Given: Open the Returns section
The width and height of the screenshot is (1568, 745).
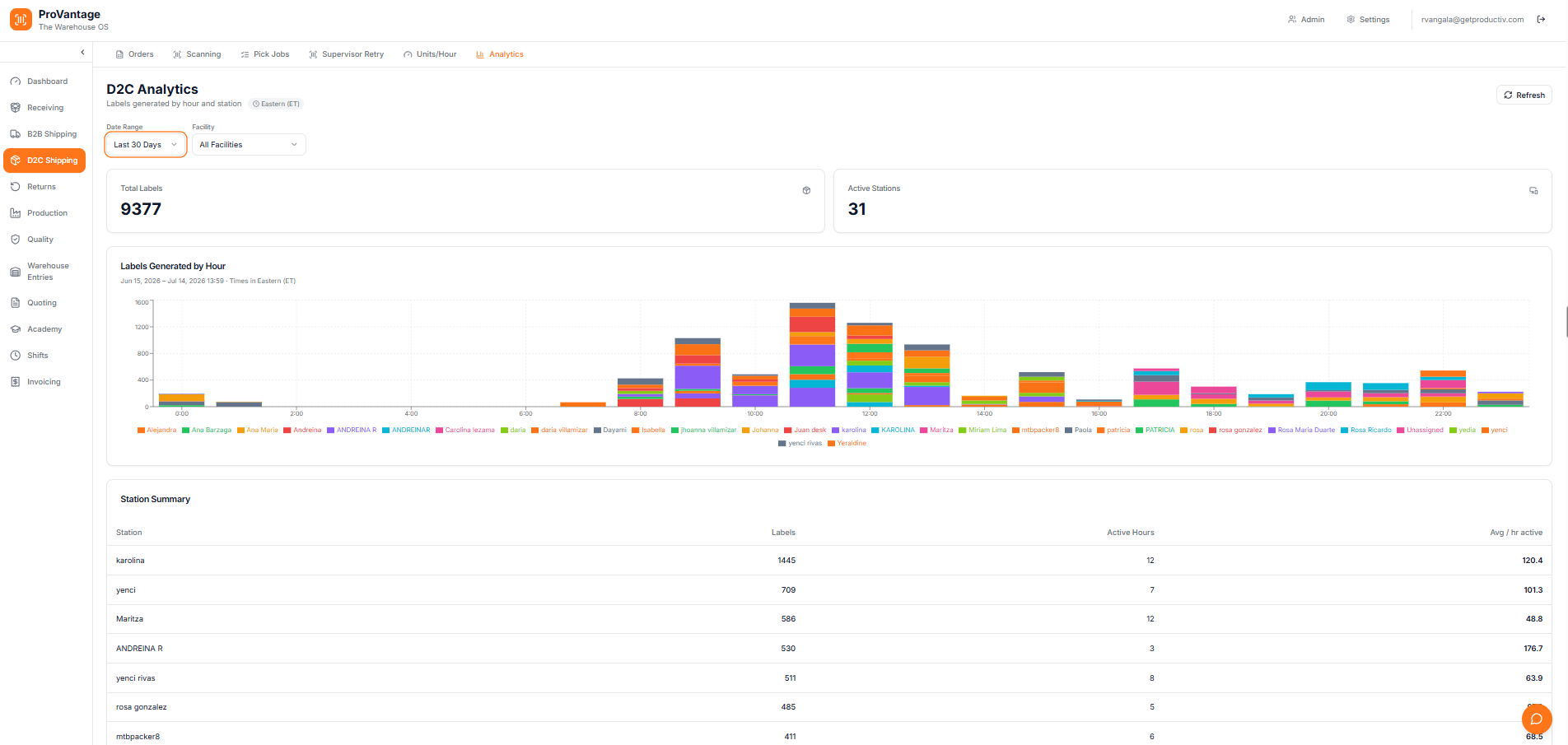Looking at the screenshot, I should 46,187.
